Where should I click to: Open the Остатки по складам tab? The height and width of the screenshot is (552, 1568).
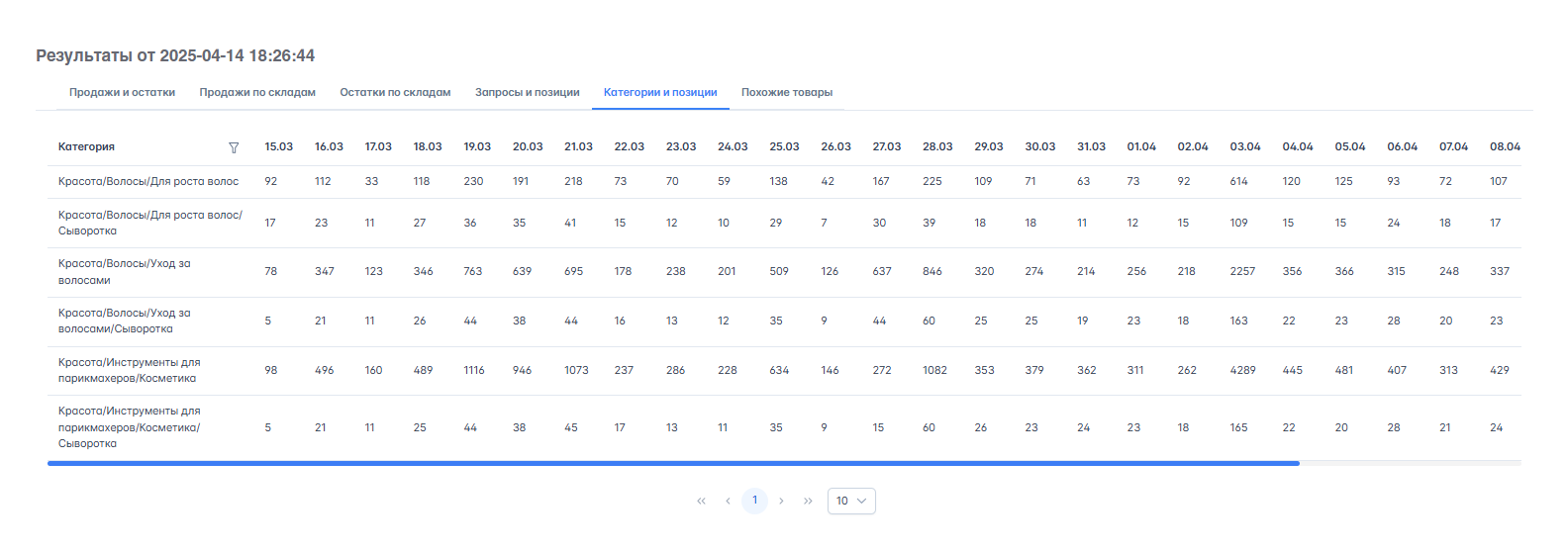pyautogui.click(x=395, y=93)
